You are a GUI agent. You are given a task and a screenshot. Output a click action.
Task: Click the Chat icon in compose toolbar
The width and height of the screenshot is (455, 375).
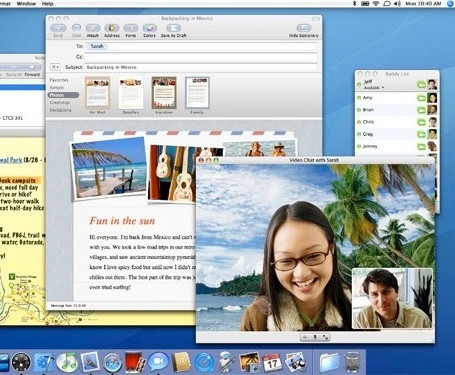76,30
